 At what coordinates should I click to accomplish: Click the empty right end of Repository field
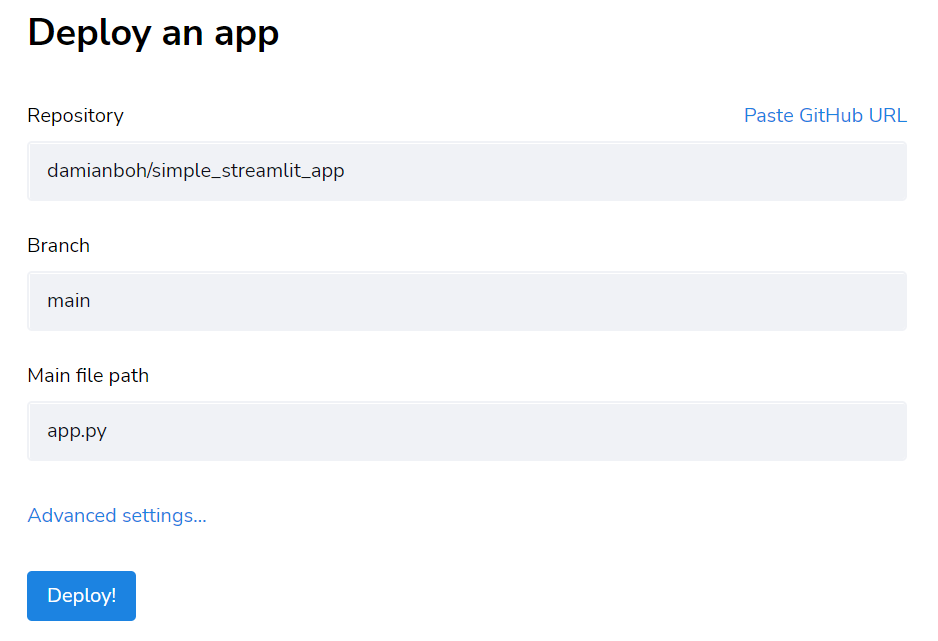(x=850, y=171)
